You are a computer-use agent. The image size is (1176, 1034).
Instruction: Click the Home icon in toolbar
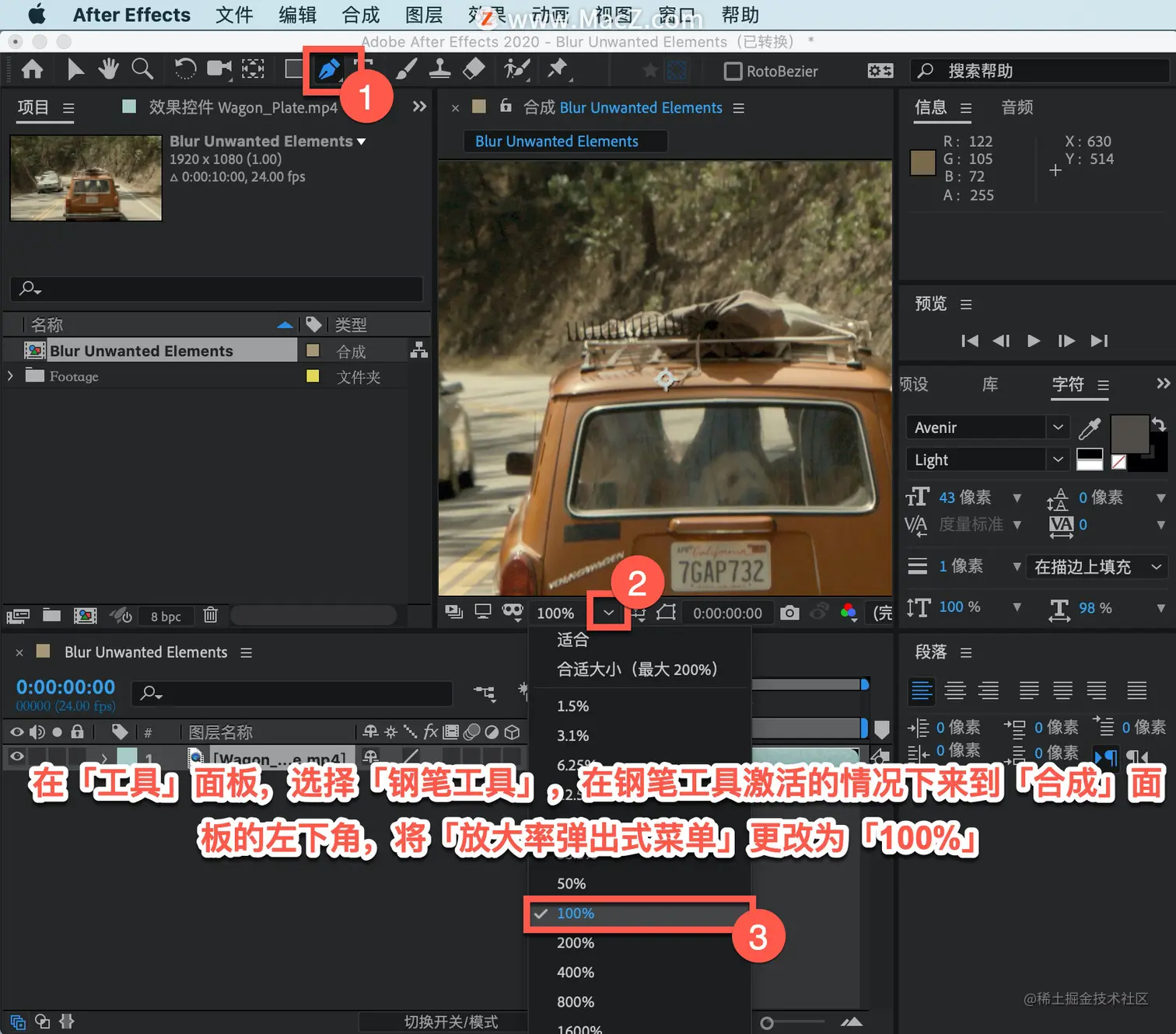33,70
